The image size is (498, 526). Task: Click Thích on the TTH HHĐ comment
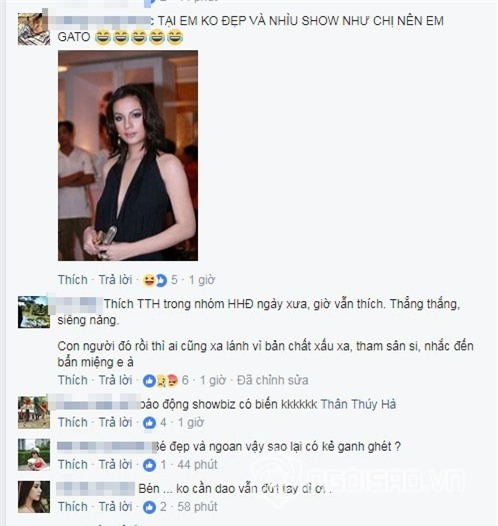pyautogui.click(x=73, y=380)
